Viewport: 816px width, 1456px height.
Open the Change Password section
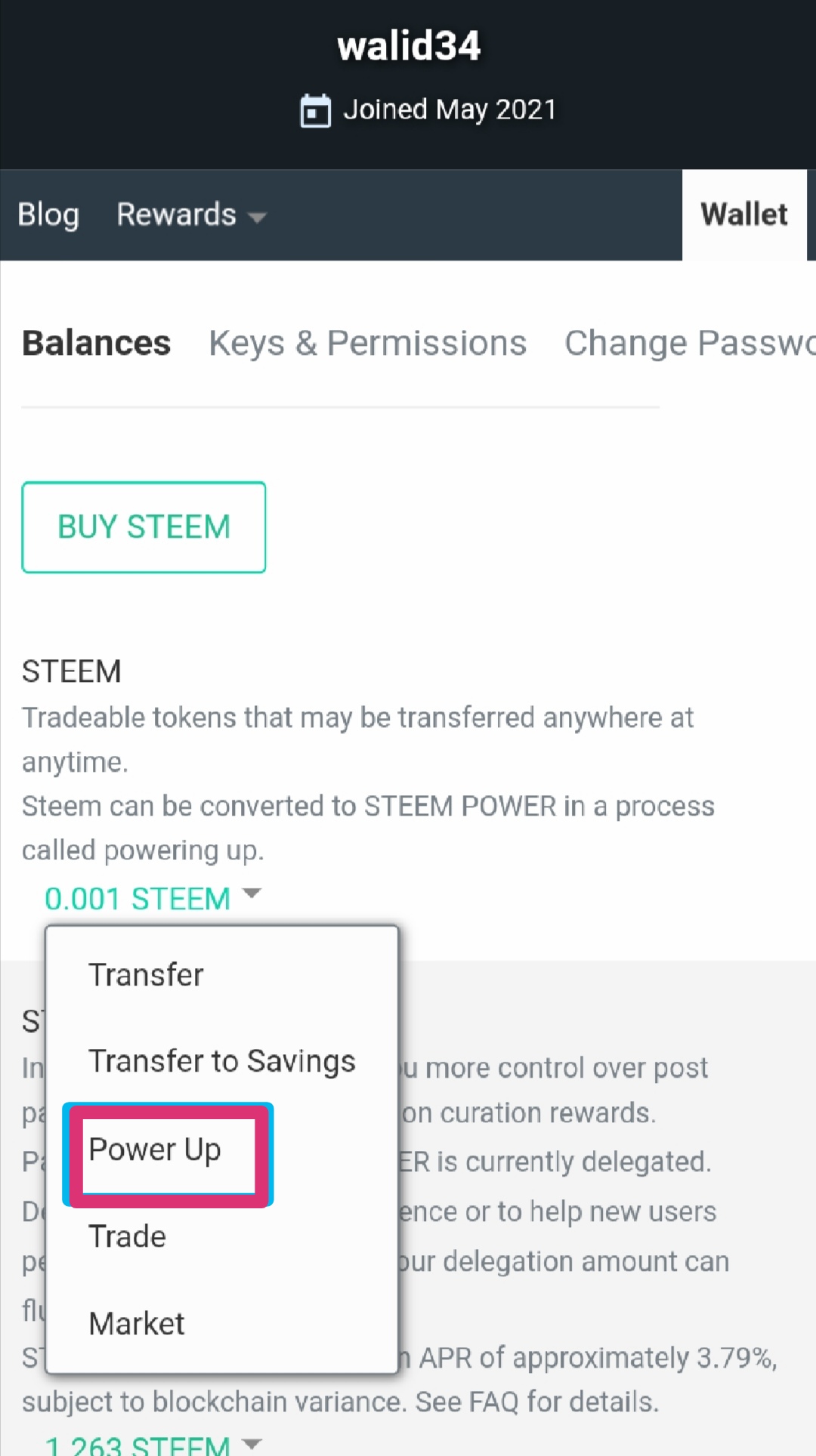click(x=689, y=344)
